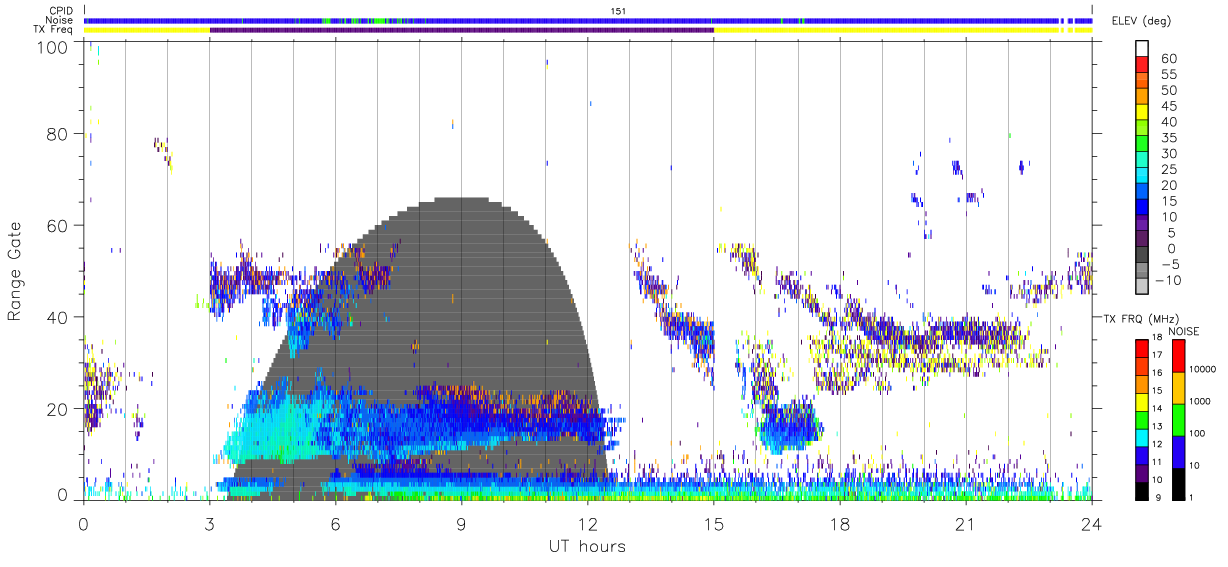Viewport: 1228px width, 567px height.
Task: Click the 45 label on ELEV colorbar
Action: [x=1168, y=106]
